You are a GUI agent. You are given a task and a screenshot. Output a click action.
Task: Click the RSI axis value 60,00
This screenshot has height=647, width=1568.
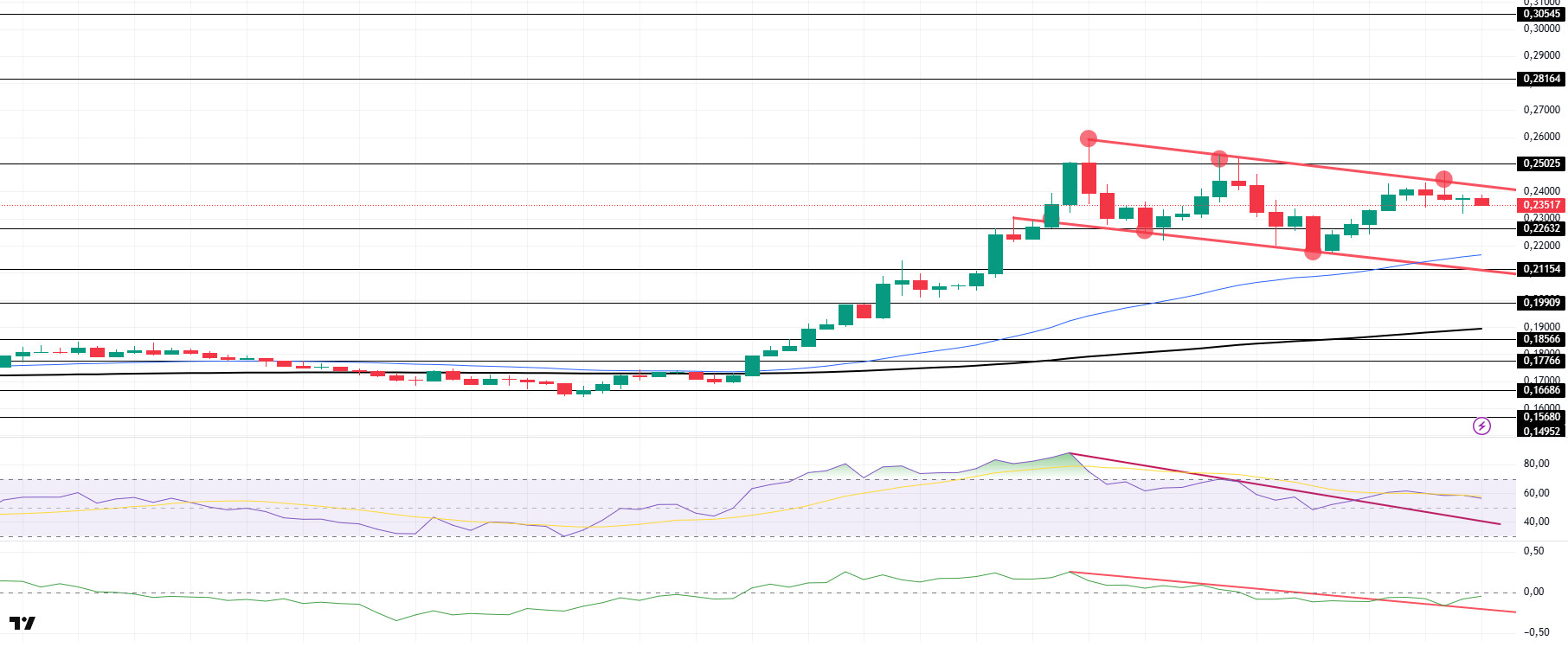tap(1536, 493)
